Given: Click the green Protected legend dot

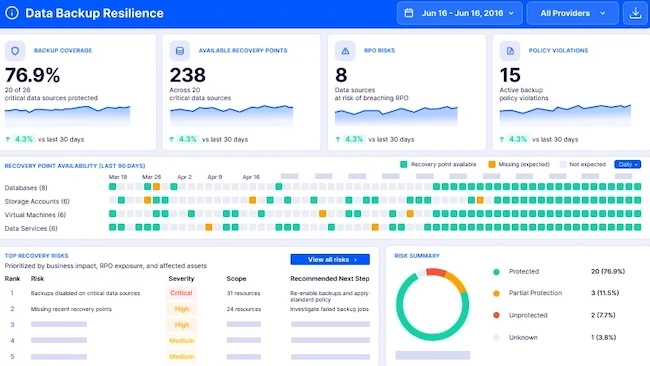Looking at the screenshot, I should [496, 272].
